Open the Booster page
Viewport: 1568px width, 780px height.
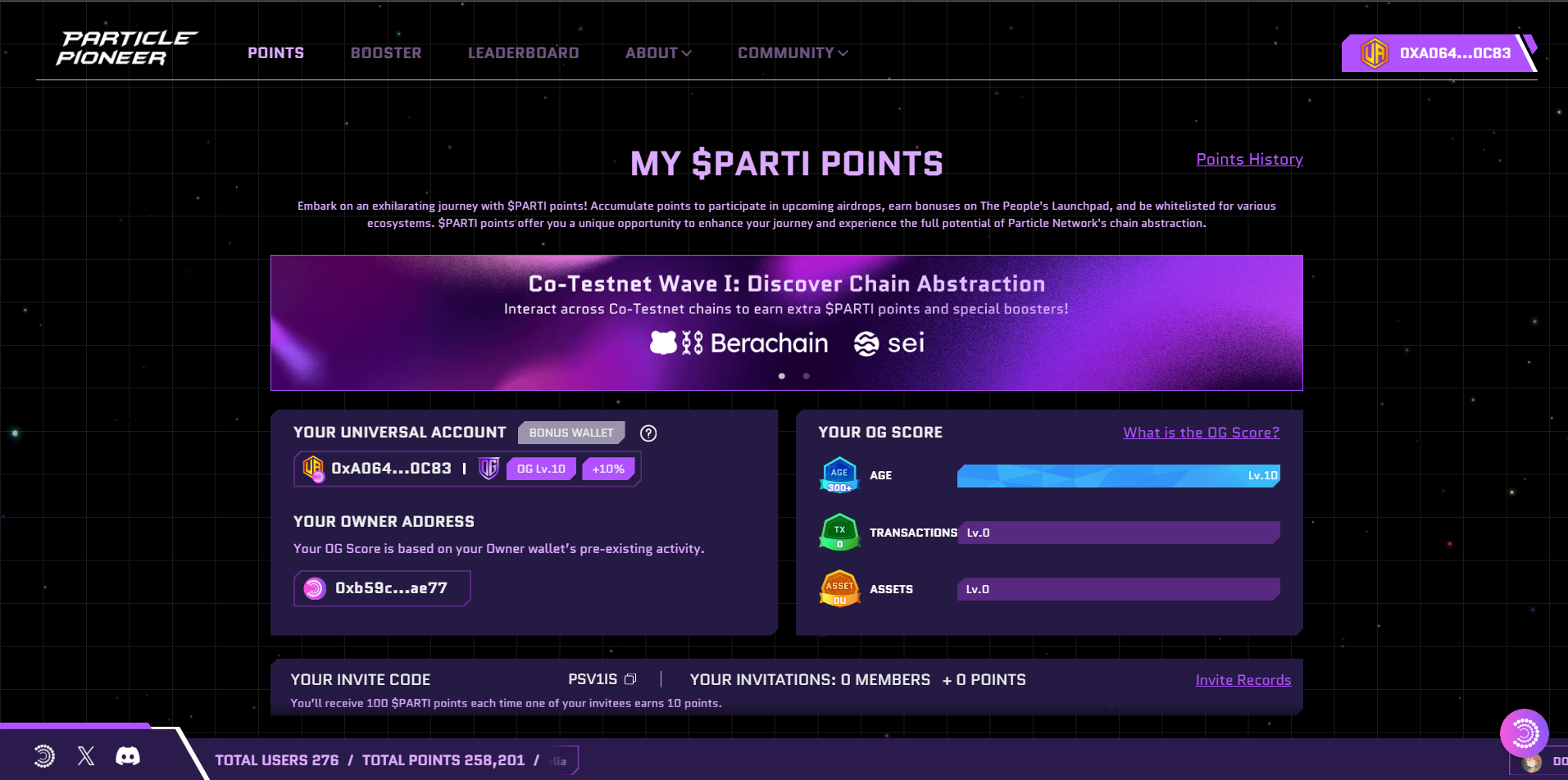tap(386, 53)
